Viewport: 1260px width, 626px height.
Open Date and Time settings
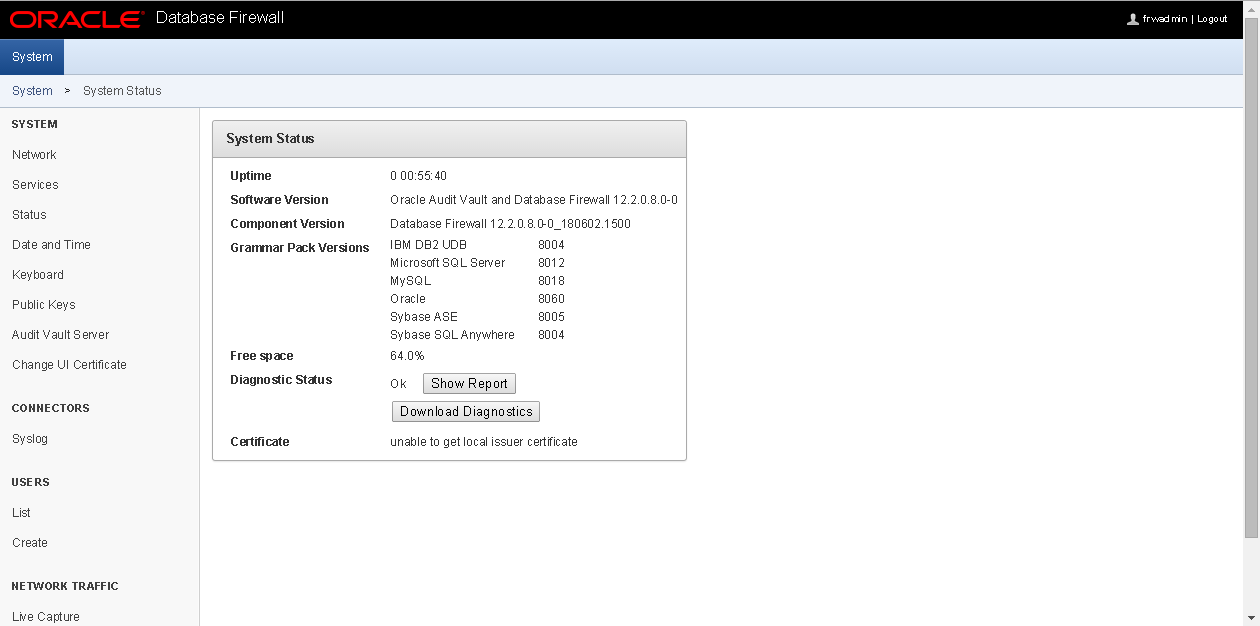[51, 245]
